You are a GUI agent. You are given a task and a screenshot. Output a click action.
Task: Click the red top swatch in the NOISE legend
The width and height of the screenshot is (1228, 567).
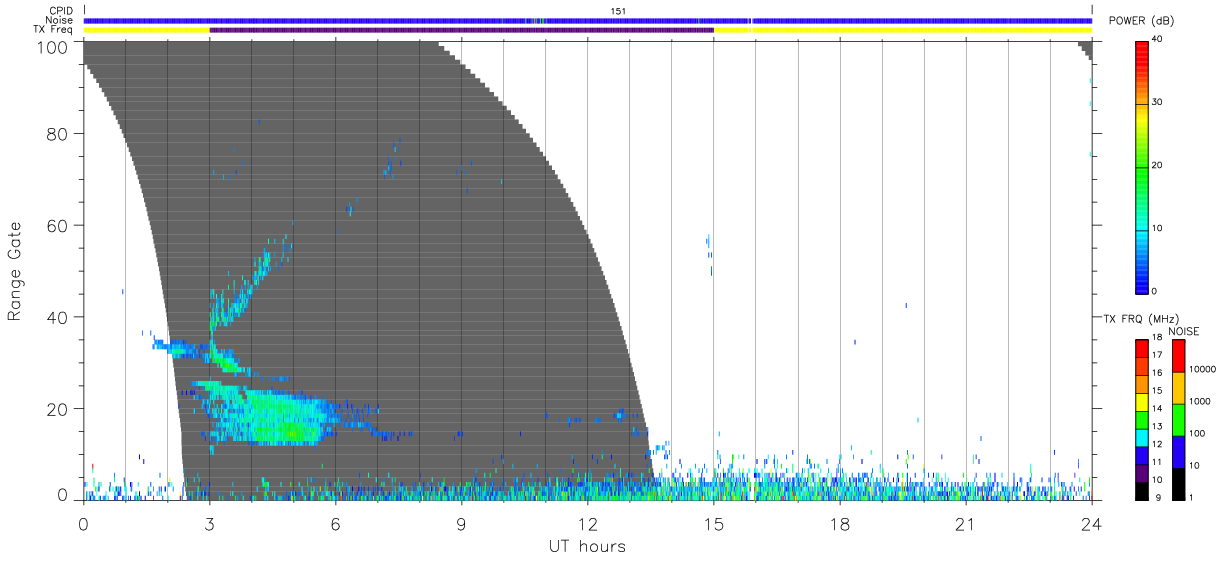(x=1178, y=356)
